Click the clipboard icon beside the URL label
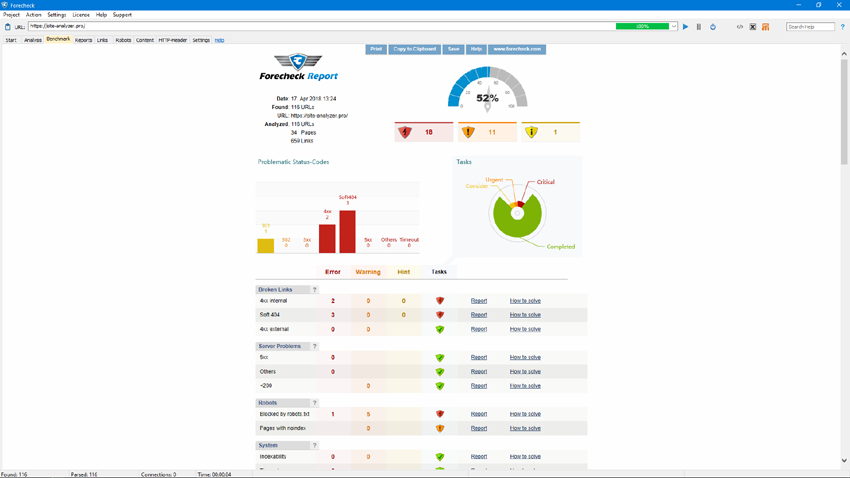This screenshot has height=478, width=850. click(8, 27)
